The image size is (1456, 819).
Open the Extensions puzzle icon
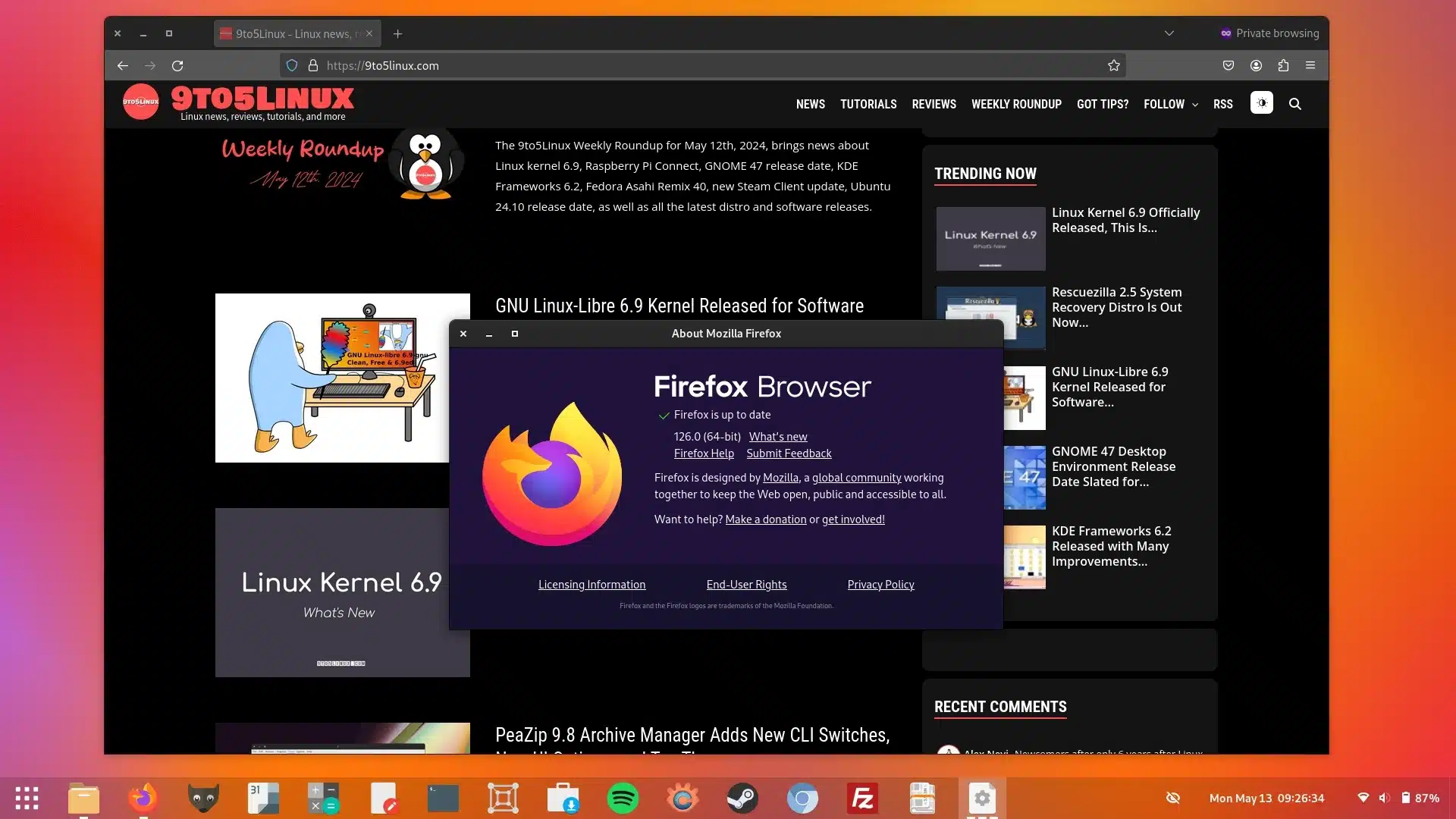click(1283, 66)
